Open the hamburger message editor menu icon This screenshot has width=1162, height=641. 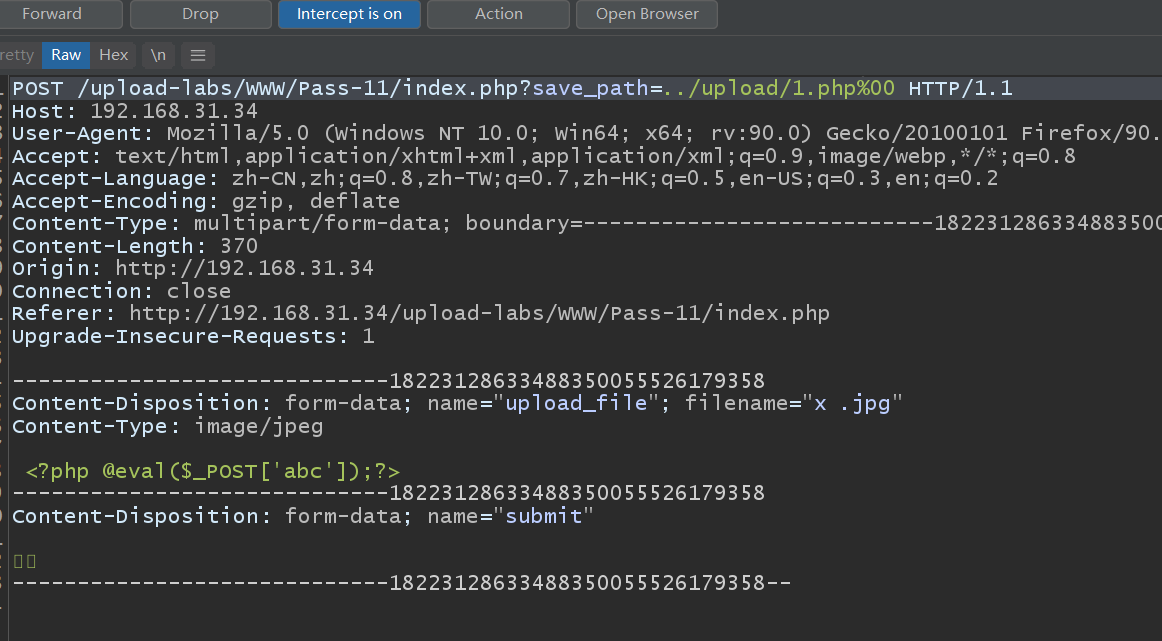point(198,55)
